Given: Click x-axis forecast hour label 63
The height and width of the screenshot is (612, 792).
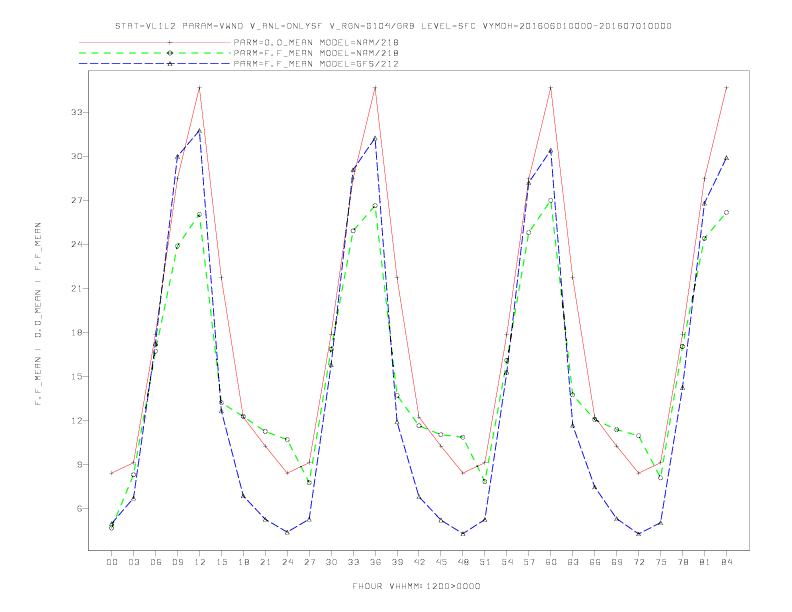Looking at the screenshot, I should [573, 562].
